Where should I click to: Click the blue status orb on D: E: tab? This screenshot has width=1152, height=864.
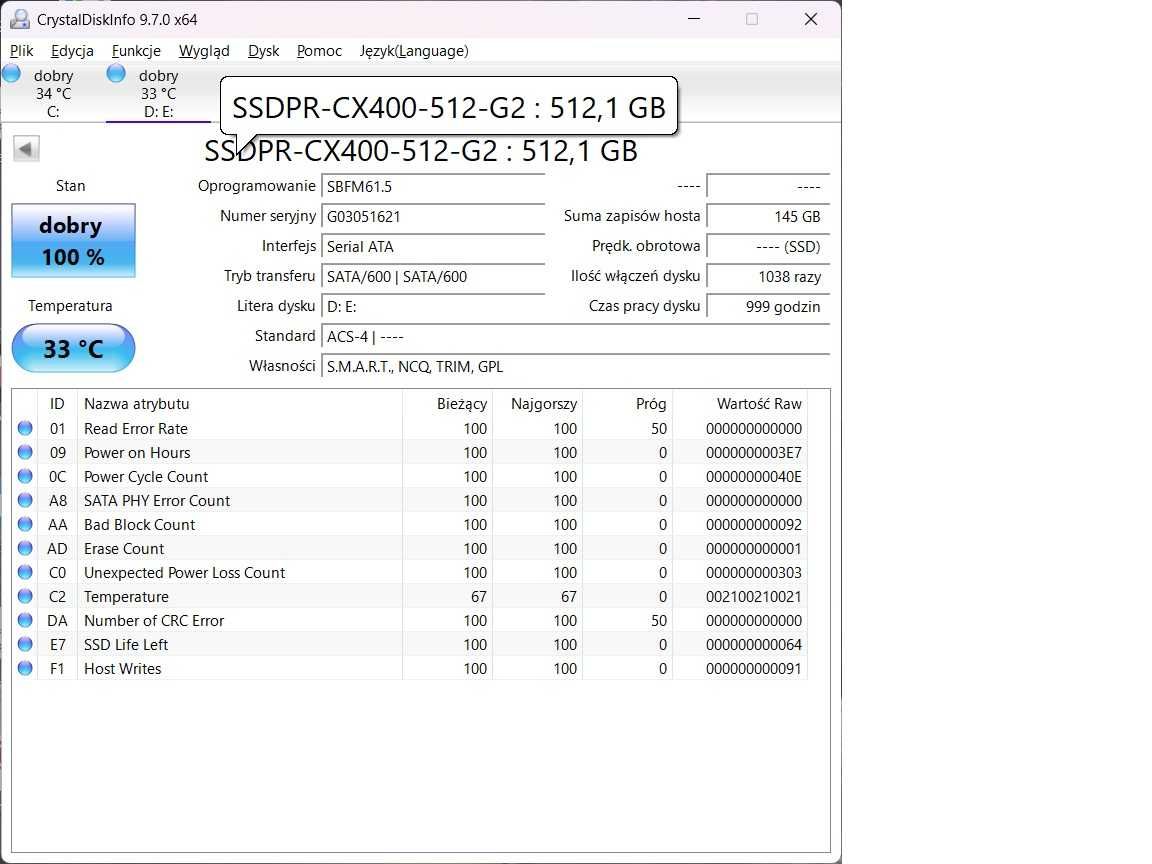pos(116,73)
